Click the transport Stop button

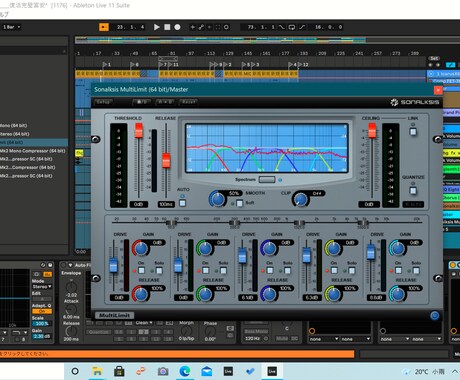pos(167,27)
